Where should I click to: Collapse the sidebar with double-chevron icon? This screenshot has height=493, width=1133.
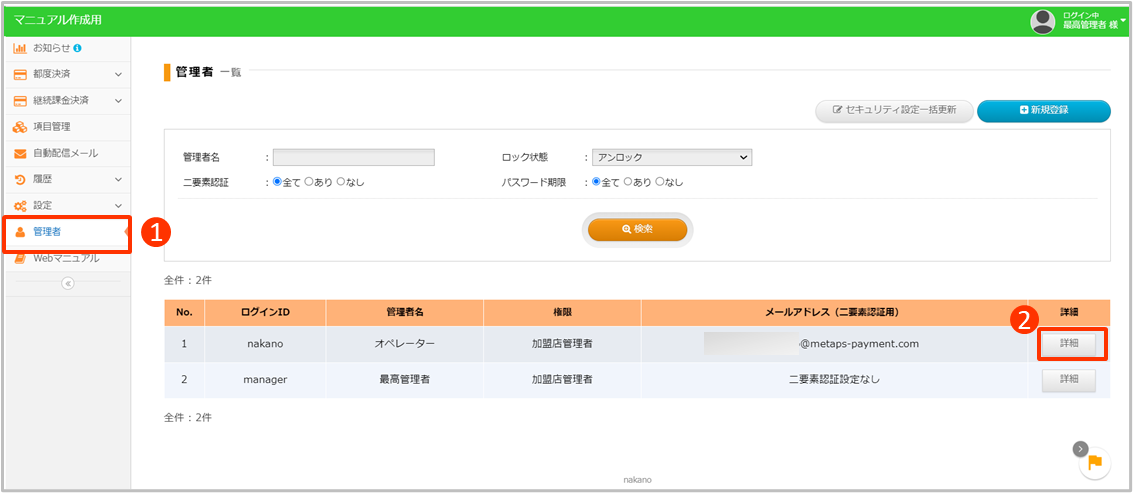tap(67, 283)
